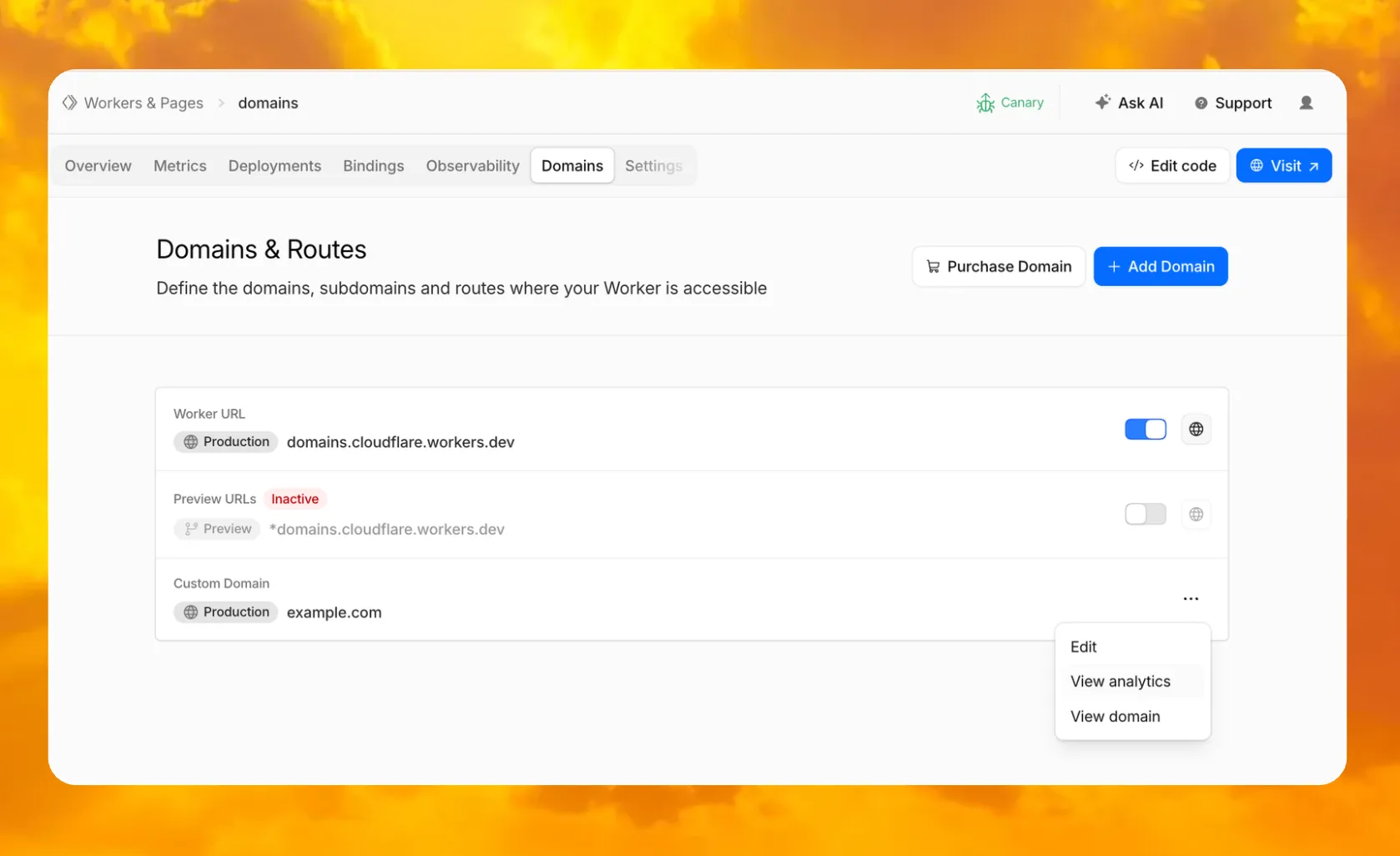Viewport: 1400px width, 856px height.
Task: Switch to the Overview tab
Action: 98,166
